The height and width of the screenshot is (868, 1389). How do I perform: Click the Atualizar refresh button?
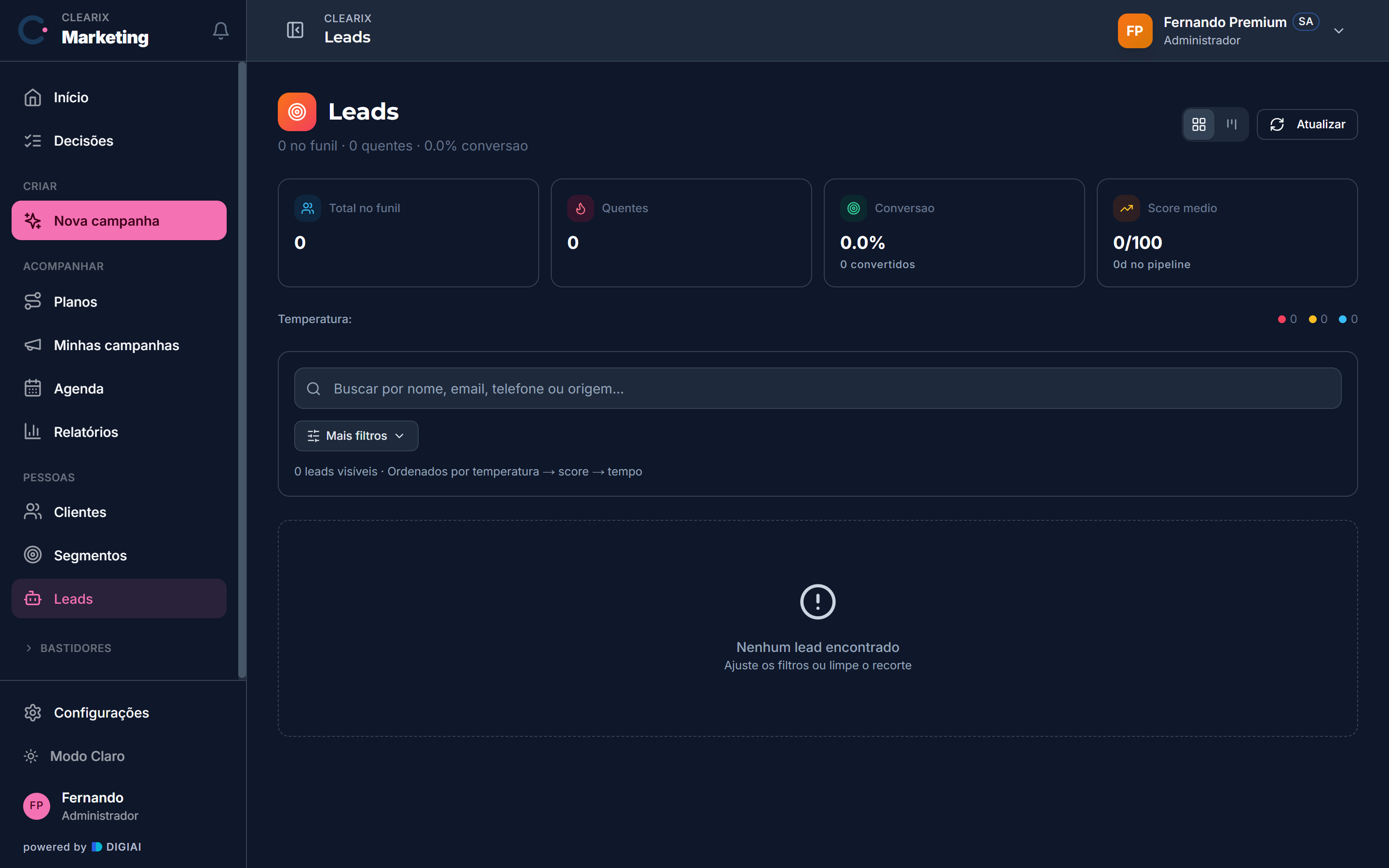[1307, 124]
